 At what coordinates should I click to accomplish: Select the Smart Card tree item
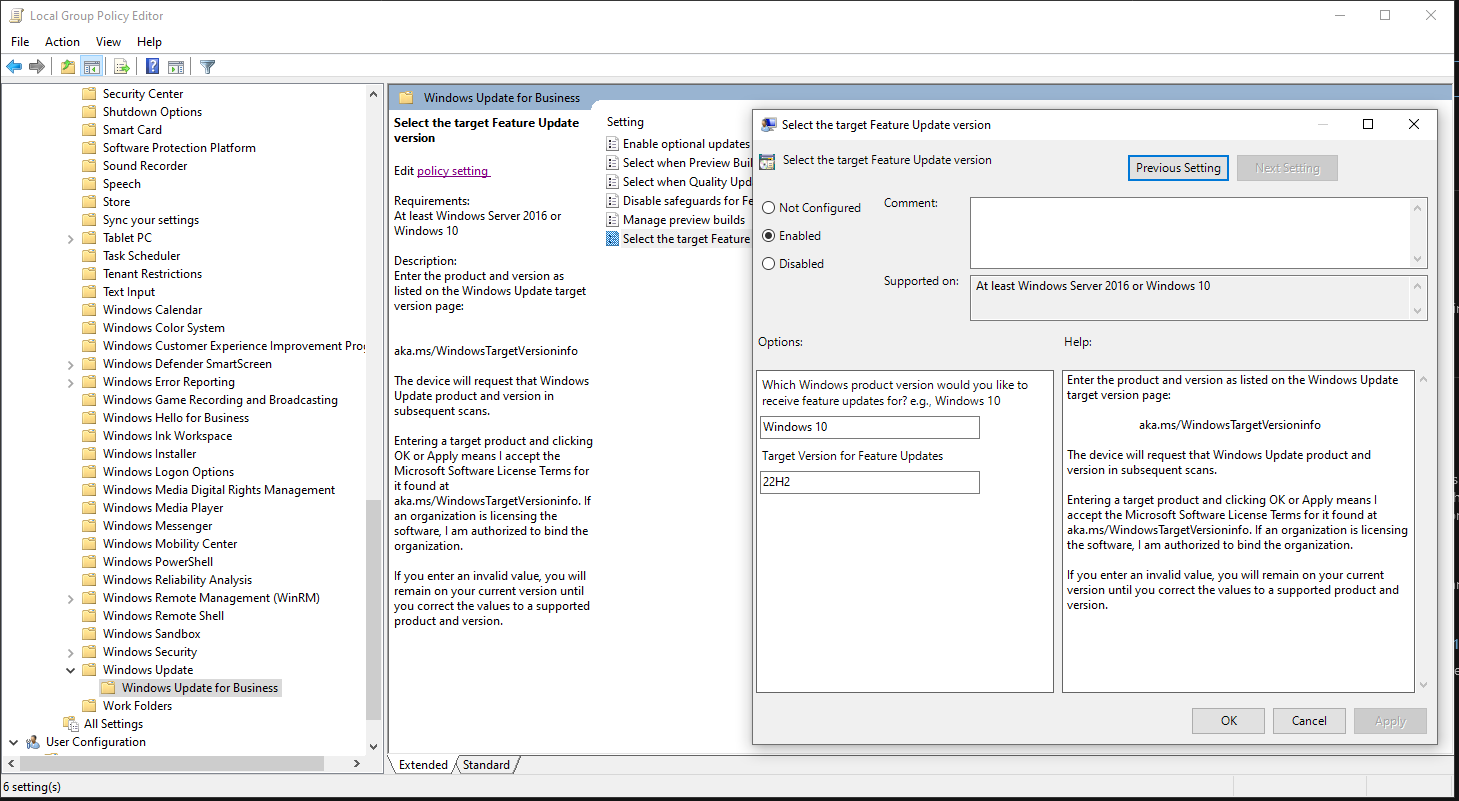(x=132, y=130)
